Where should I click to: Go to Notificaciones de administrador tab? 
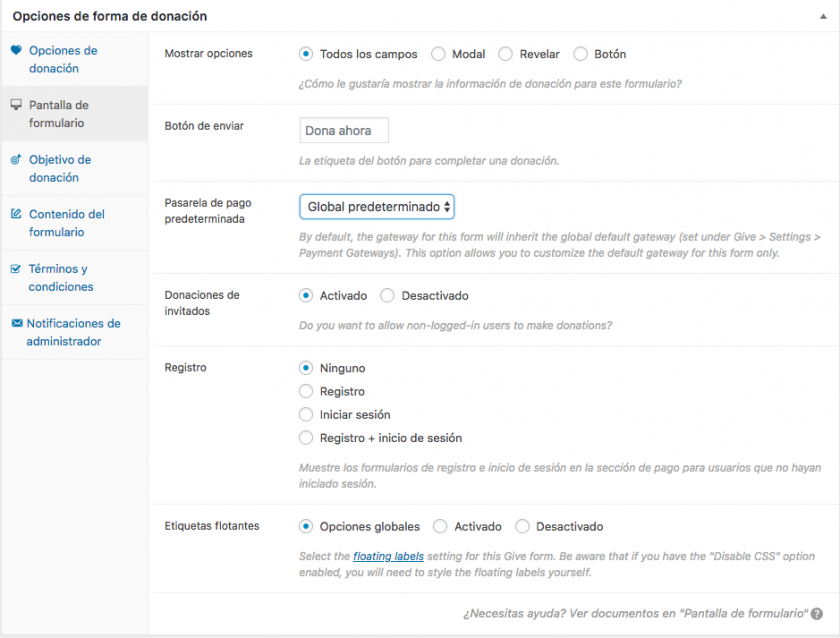(x=72, y=333)
